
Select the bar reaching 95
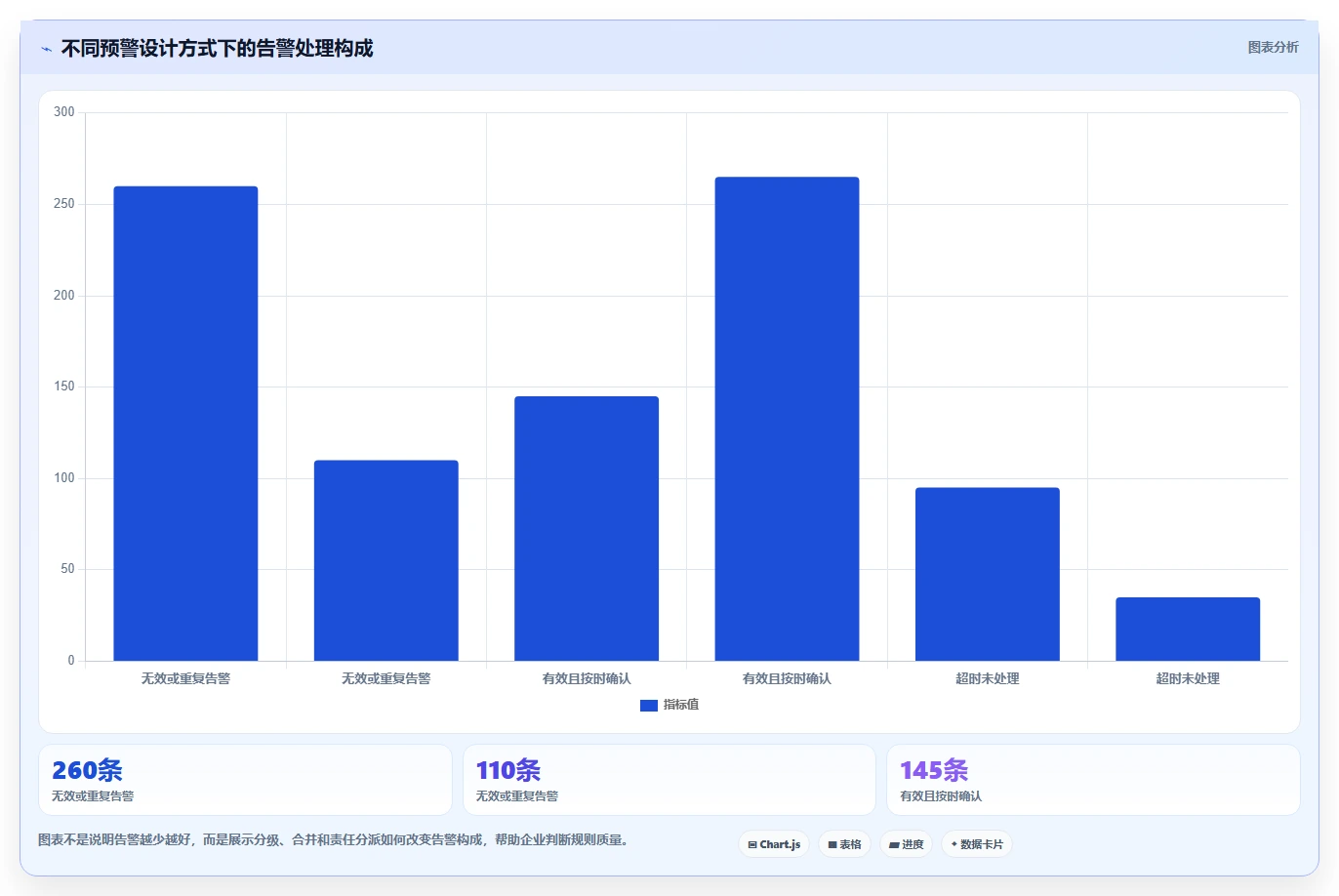pos(987,574)
